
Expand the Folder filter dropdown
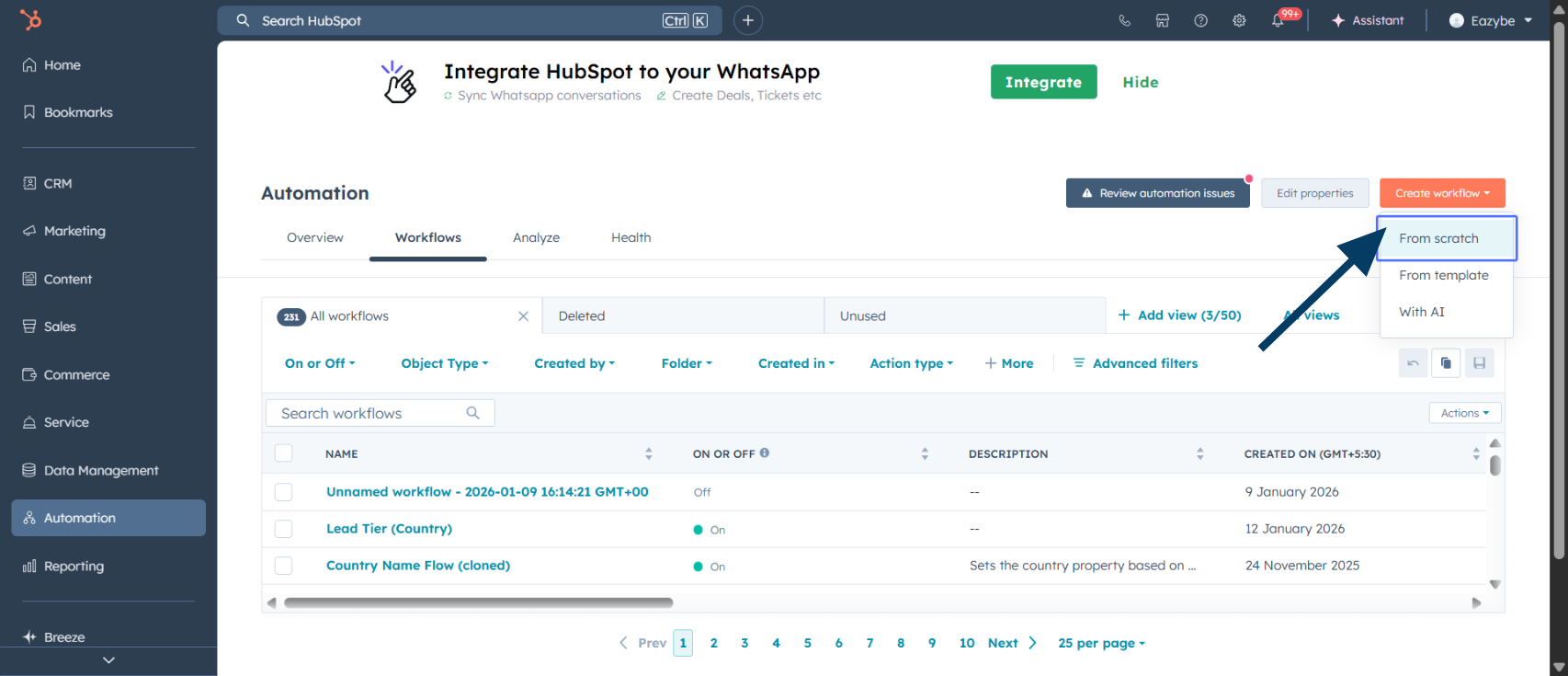[687, 363]
